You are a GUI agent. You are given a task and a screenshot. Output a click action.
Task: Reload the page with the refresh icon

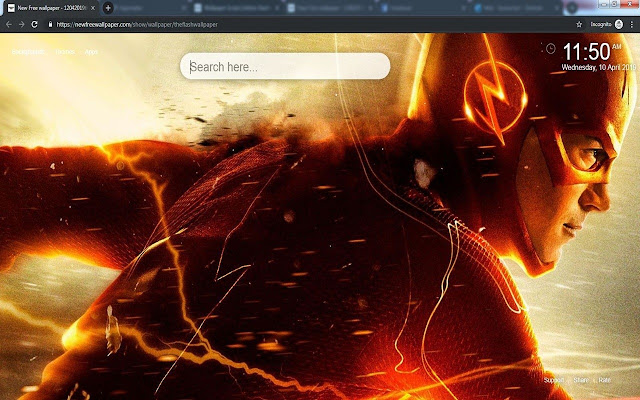[x=35, y=24]
